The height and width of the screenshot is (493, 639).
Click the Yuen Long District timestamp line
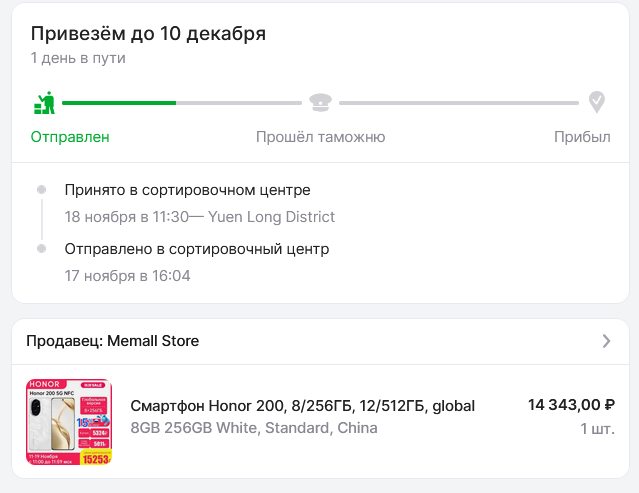pyautogui.click(x=199, y=217)
